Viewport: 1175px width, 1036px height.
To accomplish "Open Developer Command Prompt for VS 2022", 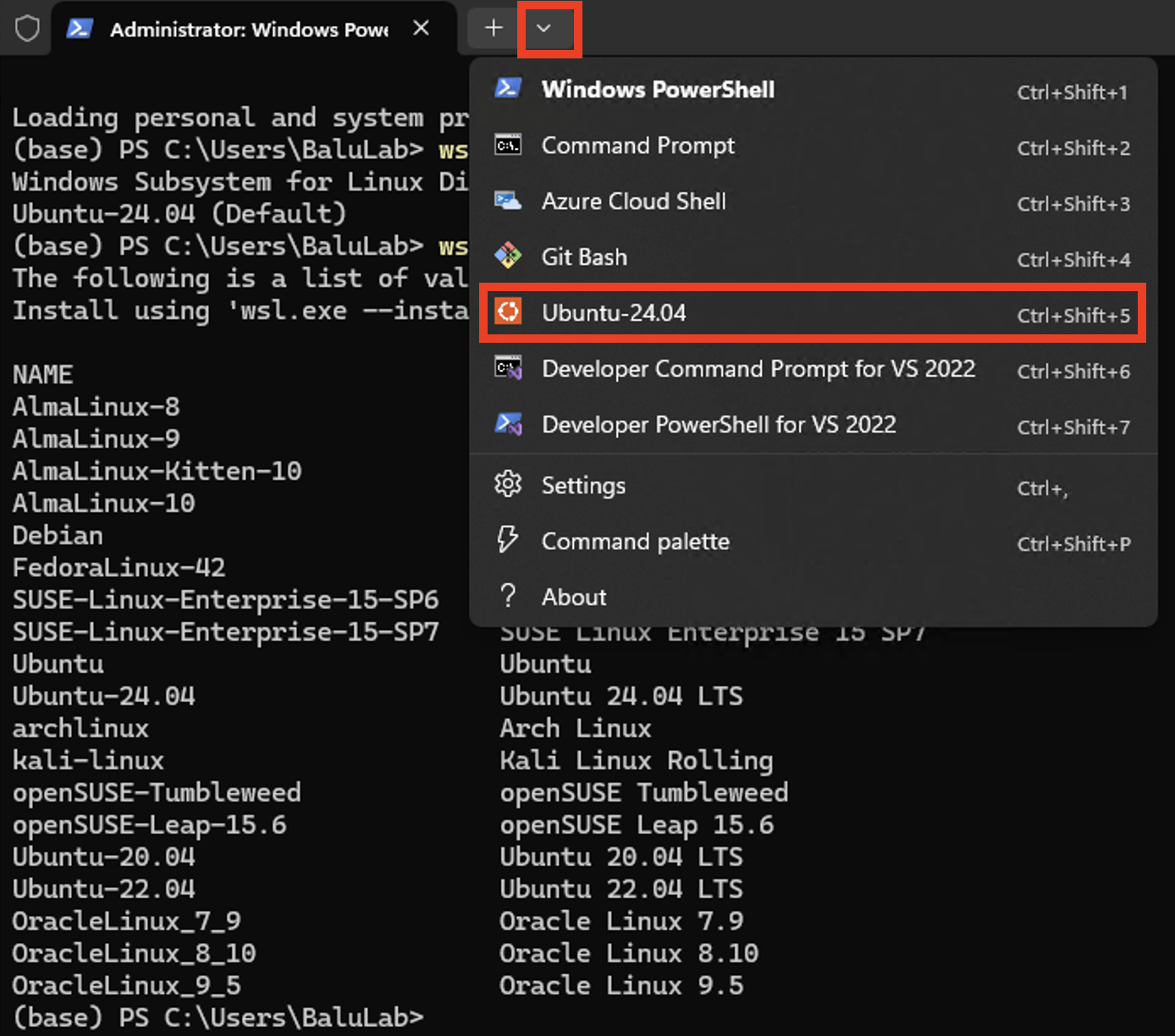I will click(x=814, y=369).
